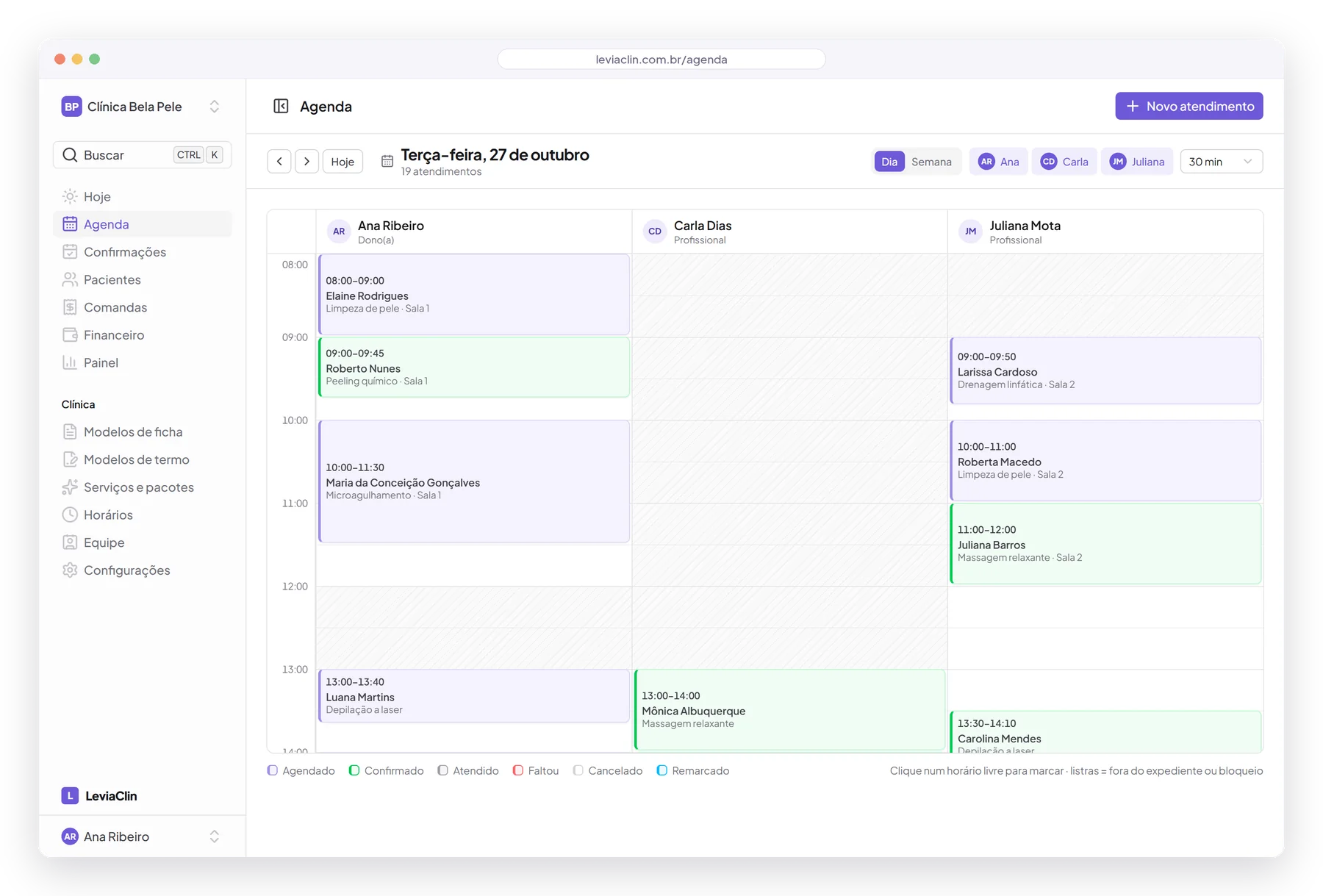The height and width of the screenshot is (896, 1323).
Task: Expand the Clínica Bela Pele switcher
Action: coord(142,107)
